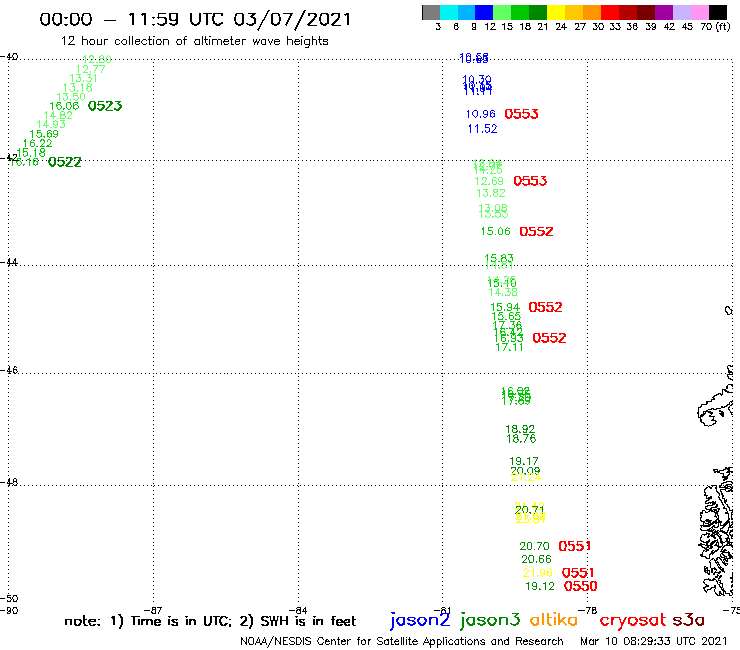Click the blue wave height value 11.52
Viewport: 740px width, 650px height.
482,129
